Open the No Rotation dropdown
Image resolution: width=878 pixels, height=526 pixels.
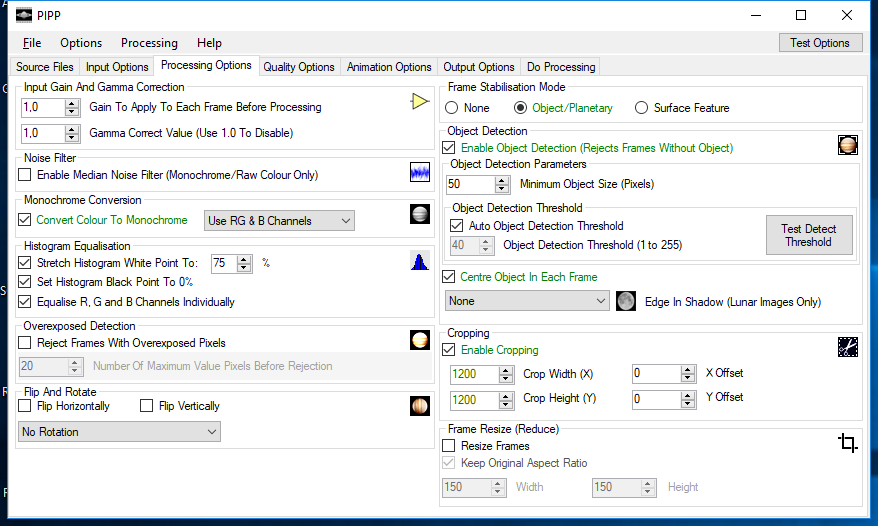(119, 432)
